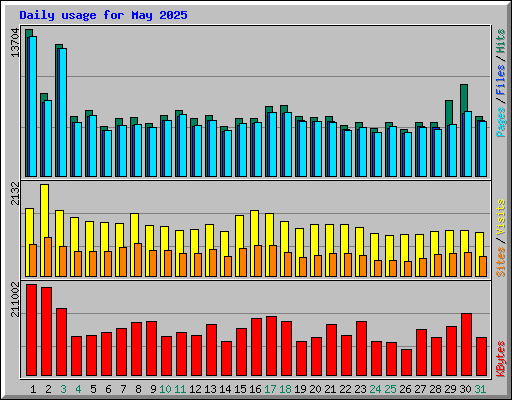Click the green day 10 axis label
This screenshot has width=512, height=400.
tap(165, 389)
